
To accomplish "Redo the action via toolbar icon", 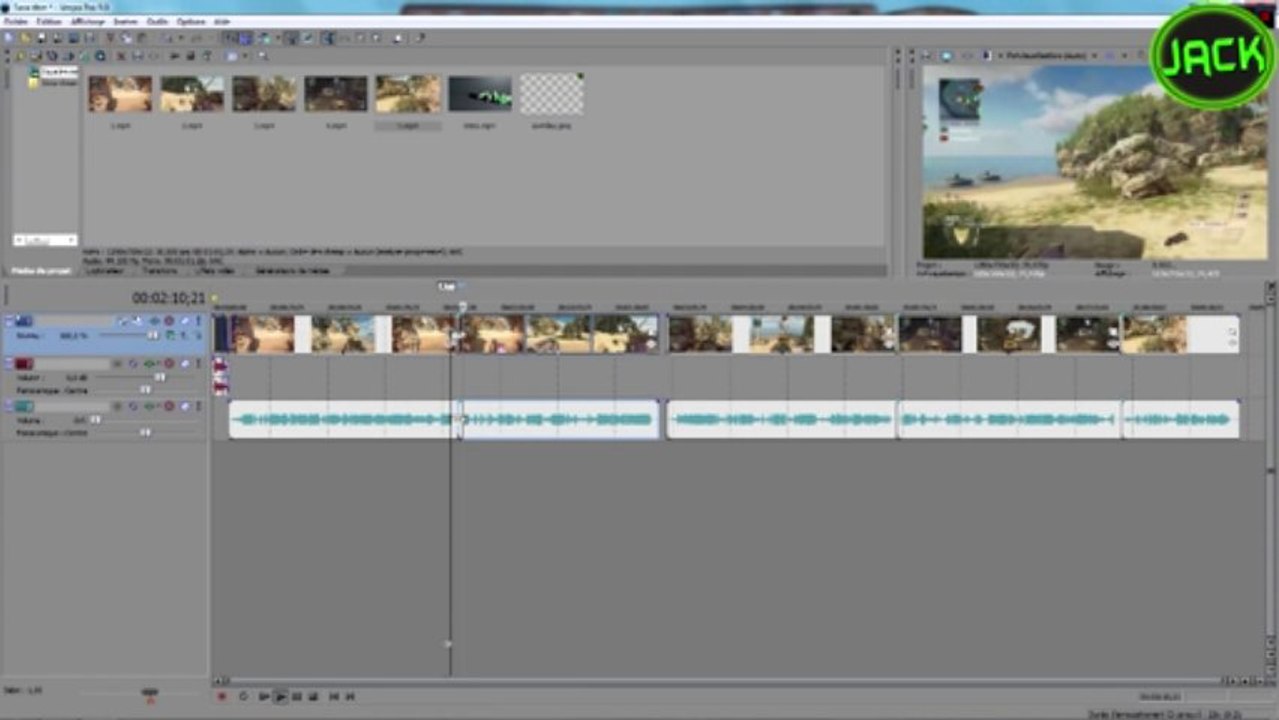I will coord(196,37).
